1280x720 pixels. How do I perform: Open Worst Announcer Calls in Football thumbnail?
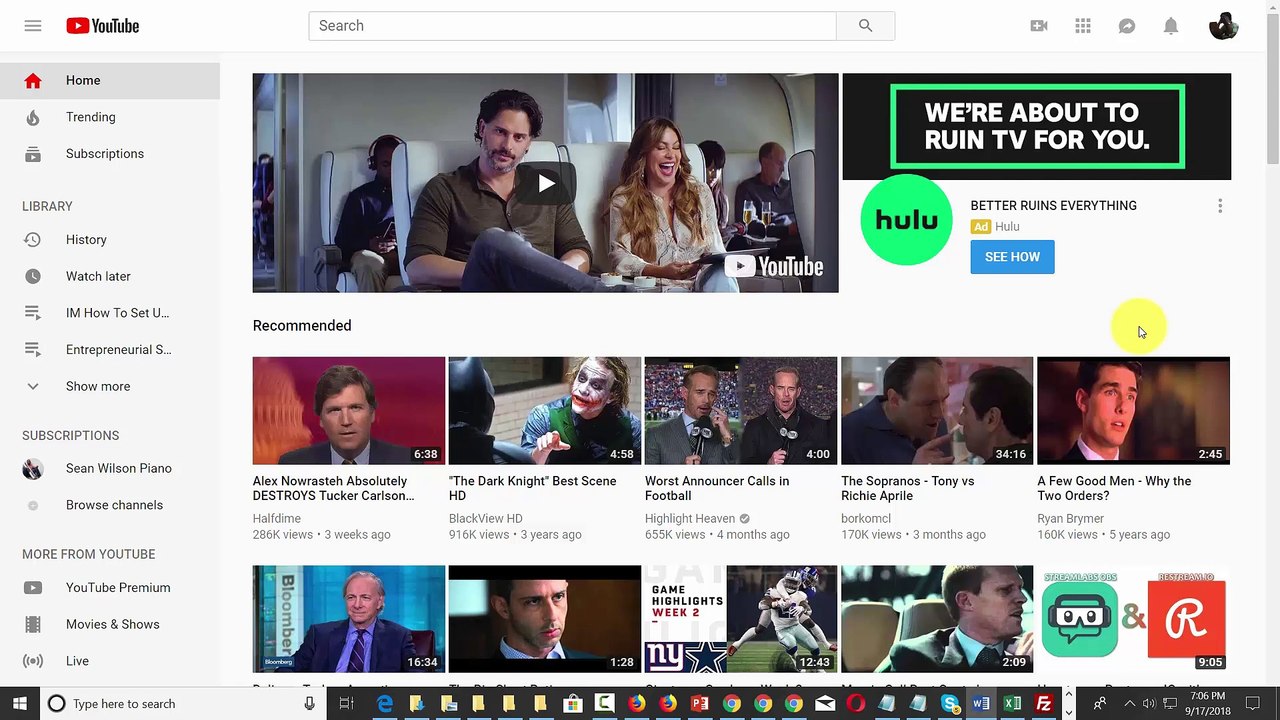coord(741,411)
